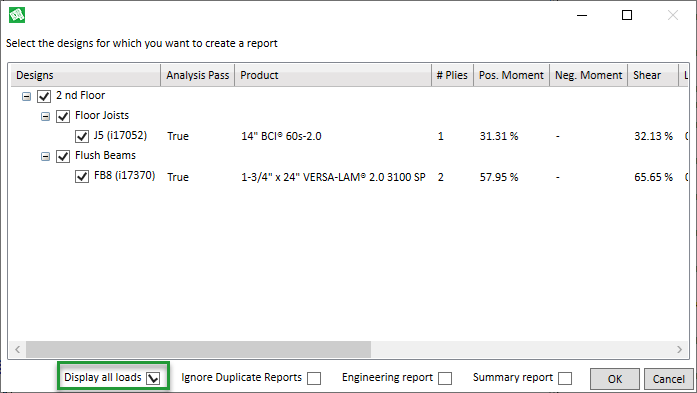Click Analysis Pass True in J5 row
The width and height of the screenshot is (697, 393).
tap(178, 136)
